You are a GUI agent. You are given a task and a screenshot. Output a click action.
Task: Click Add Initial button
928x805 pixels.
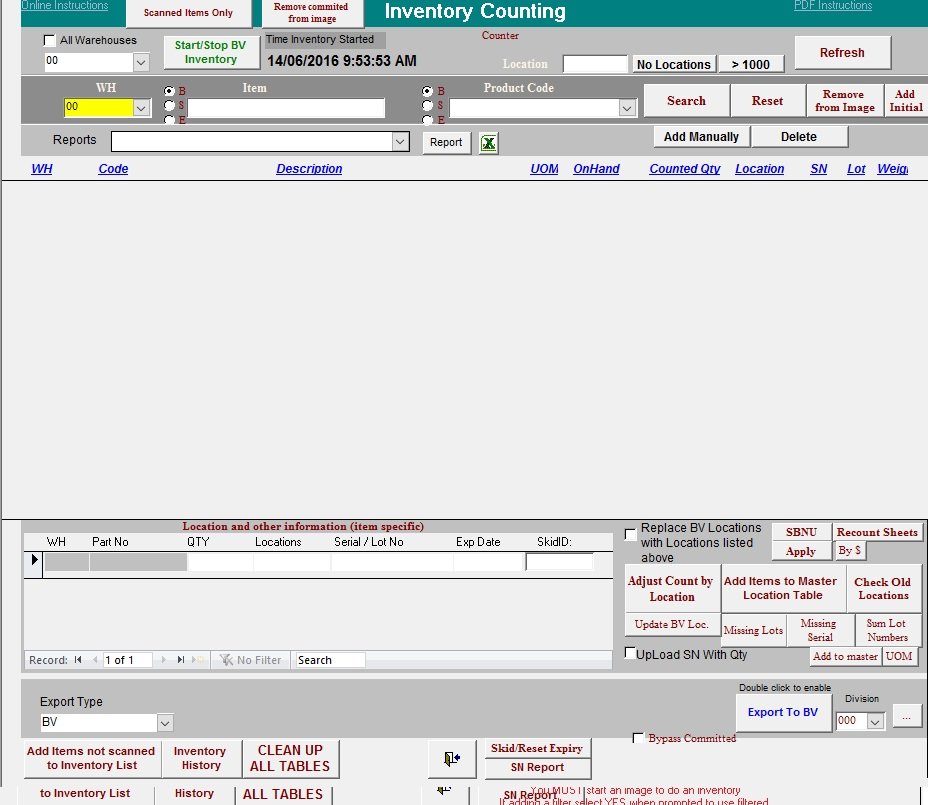[x=906, y=101]
